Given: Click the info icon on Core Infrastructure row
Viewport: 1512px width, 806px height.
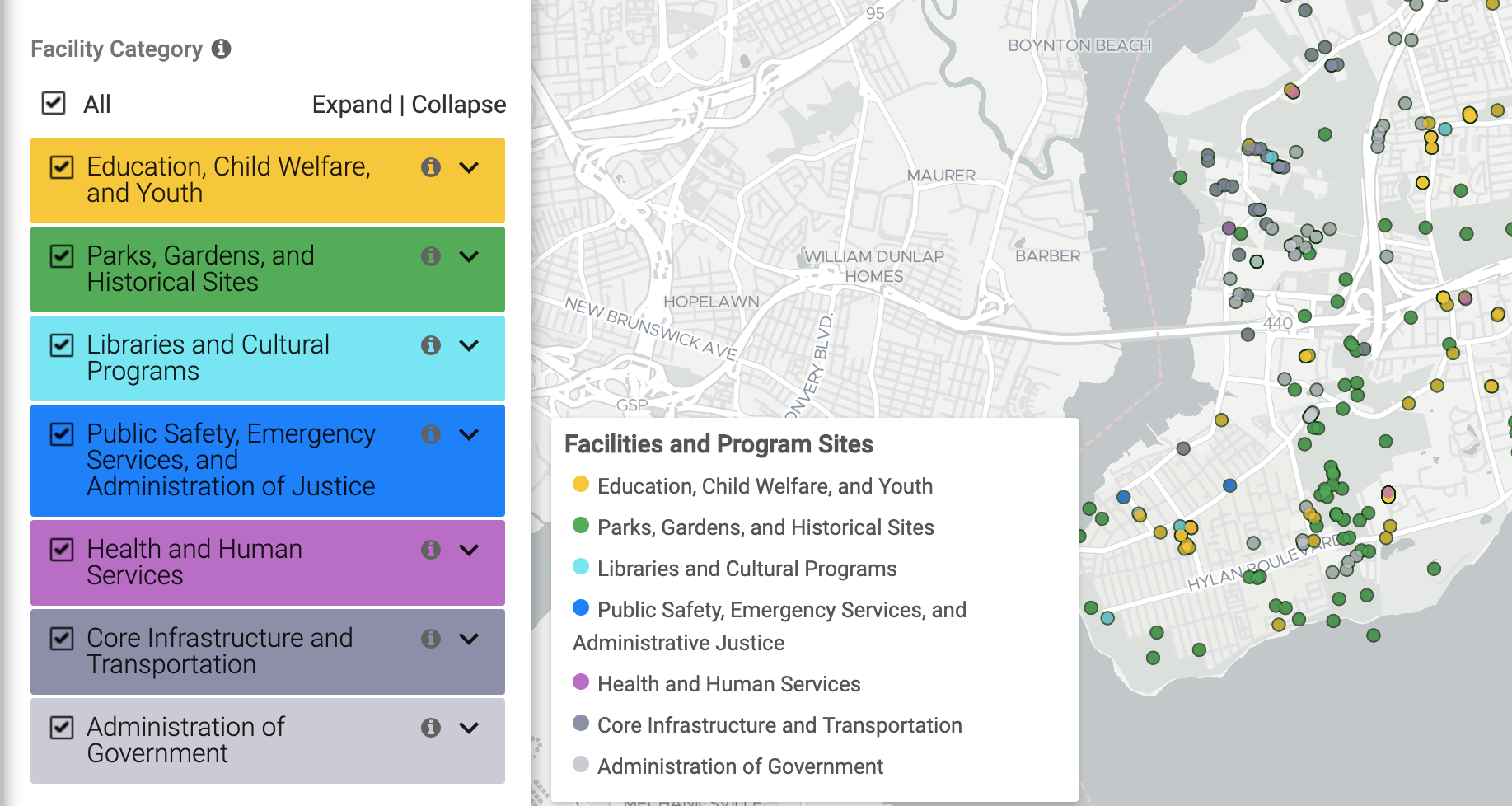Looking at the screenshot, I should (x=430, y=639).
